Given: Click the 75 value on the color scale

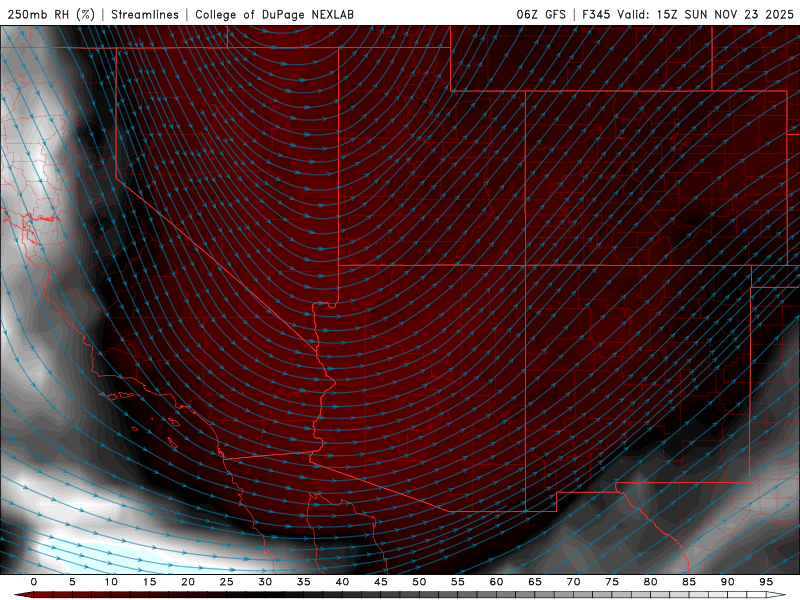Looking at the screenshot, I should [612, 582].
